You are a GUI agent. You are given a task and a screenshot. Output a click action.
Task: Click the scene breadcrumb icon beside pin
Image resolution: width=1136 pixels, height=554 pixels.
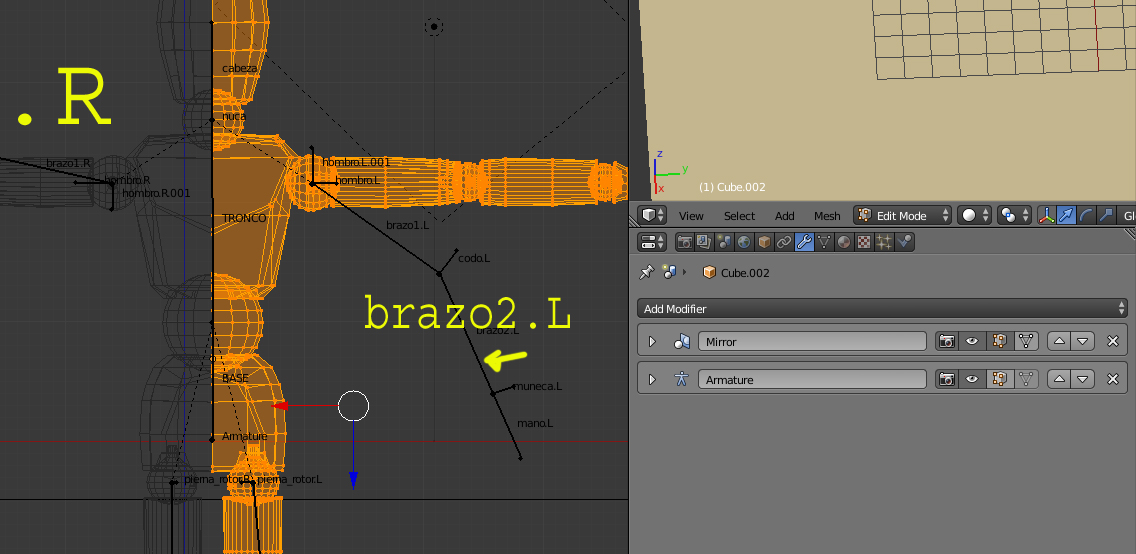[669, 272]
